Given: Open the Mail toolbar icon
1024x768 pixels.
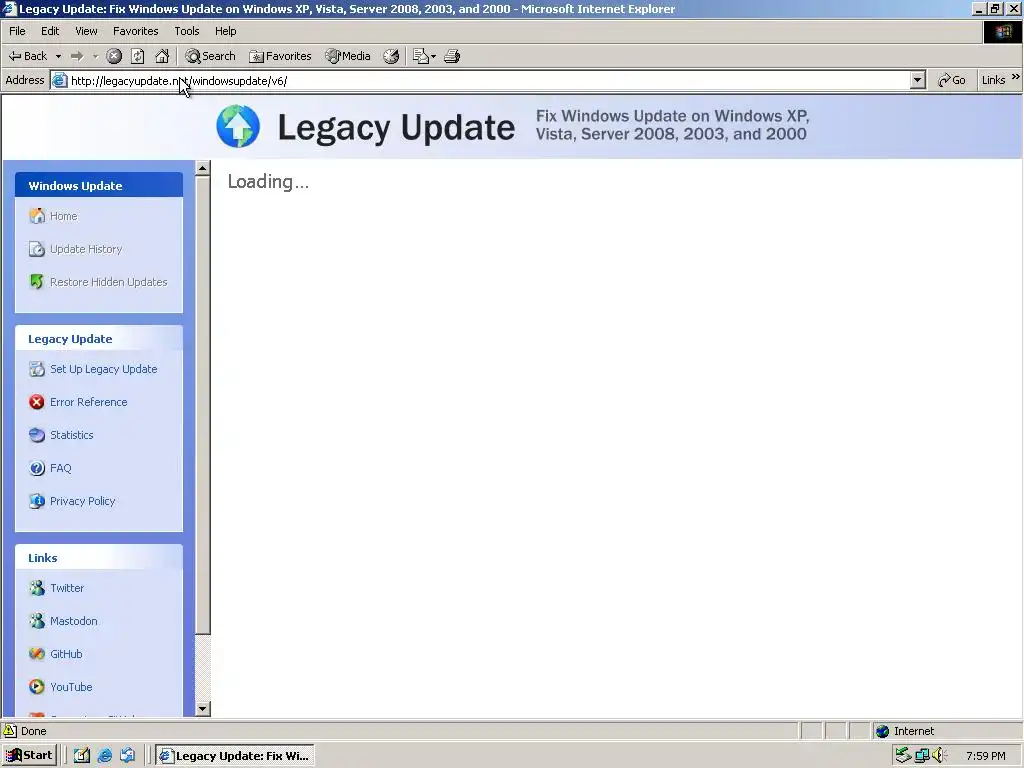Looking at the screenshot, I should click(x=421, y=56).
